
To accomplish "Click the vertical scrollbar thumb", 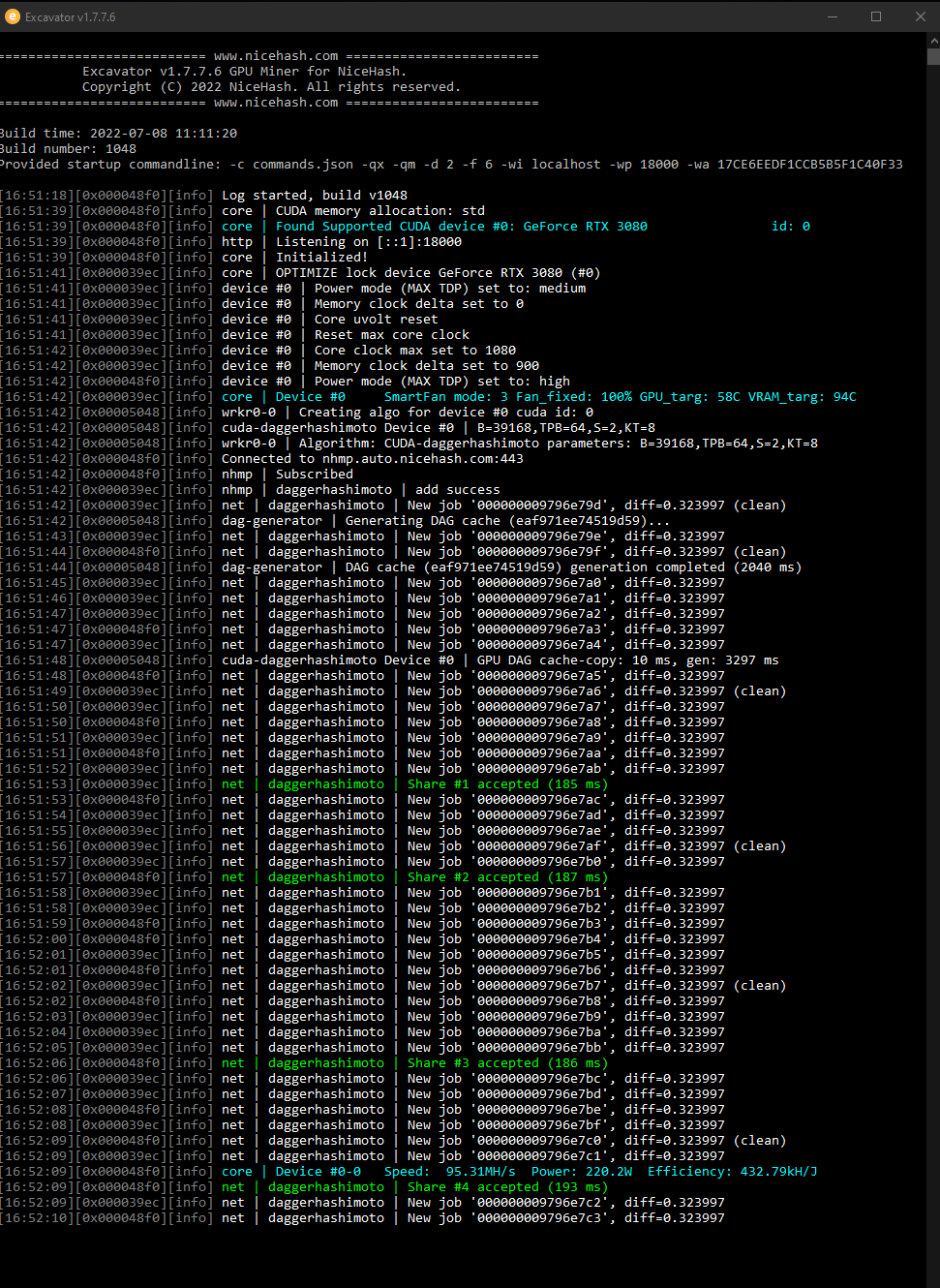I will [933, 56].
